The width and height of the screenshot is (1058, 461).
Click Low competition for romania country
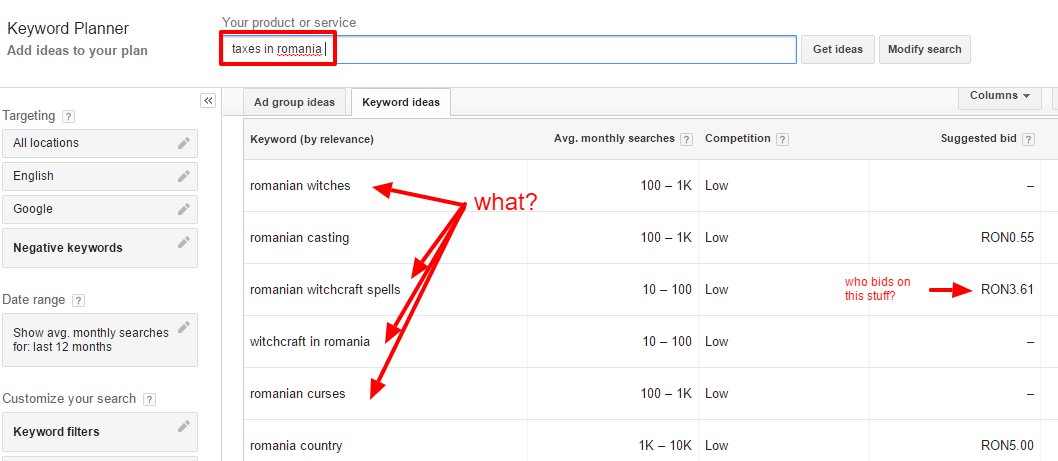pos(717,445)
